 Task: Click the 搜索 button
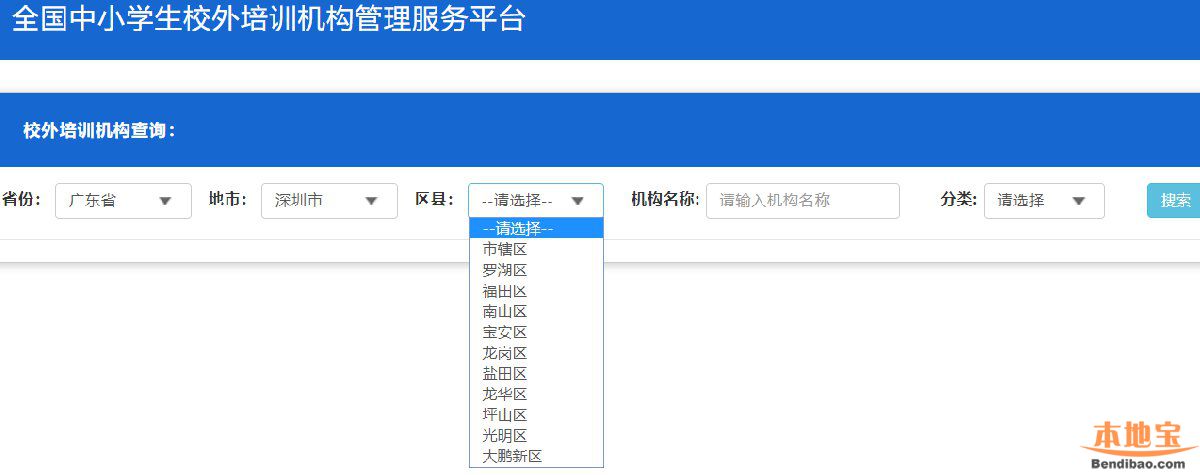(x=1175, y=201)
